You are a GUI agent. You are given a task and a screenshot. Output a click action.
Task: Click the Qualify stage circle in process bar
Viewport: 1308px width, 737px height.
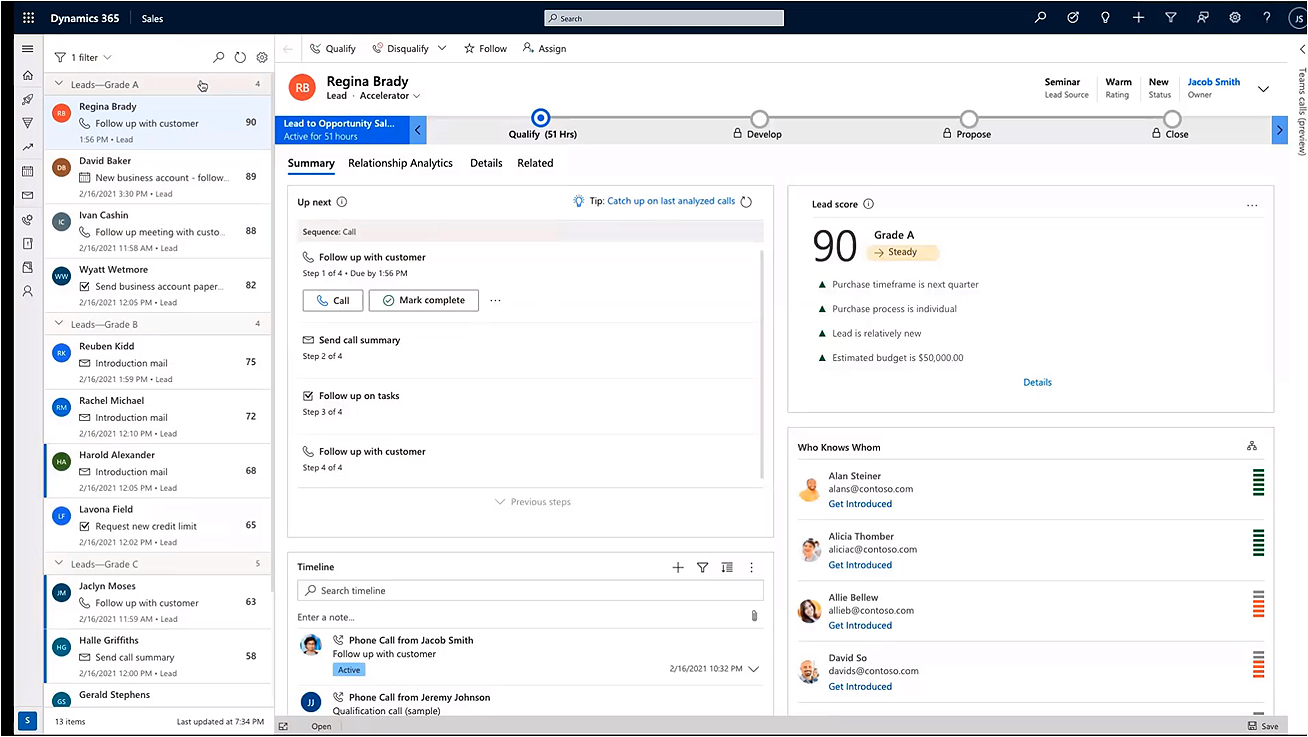(541, 118)
